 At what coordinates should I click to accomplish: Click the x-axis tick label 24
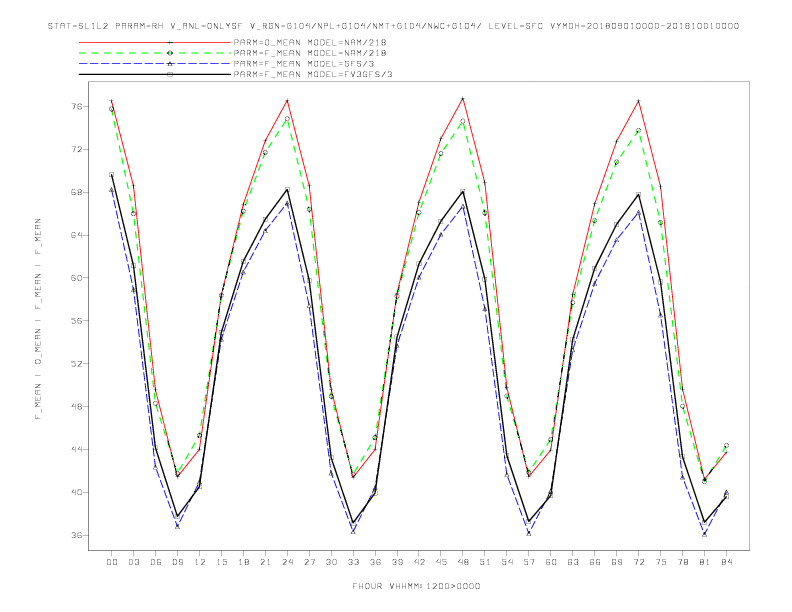pyautogui.click(x=287, y=562)
